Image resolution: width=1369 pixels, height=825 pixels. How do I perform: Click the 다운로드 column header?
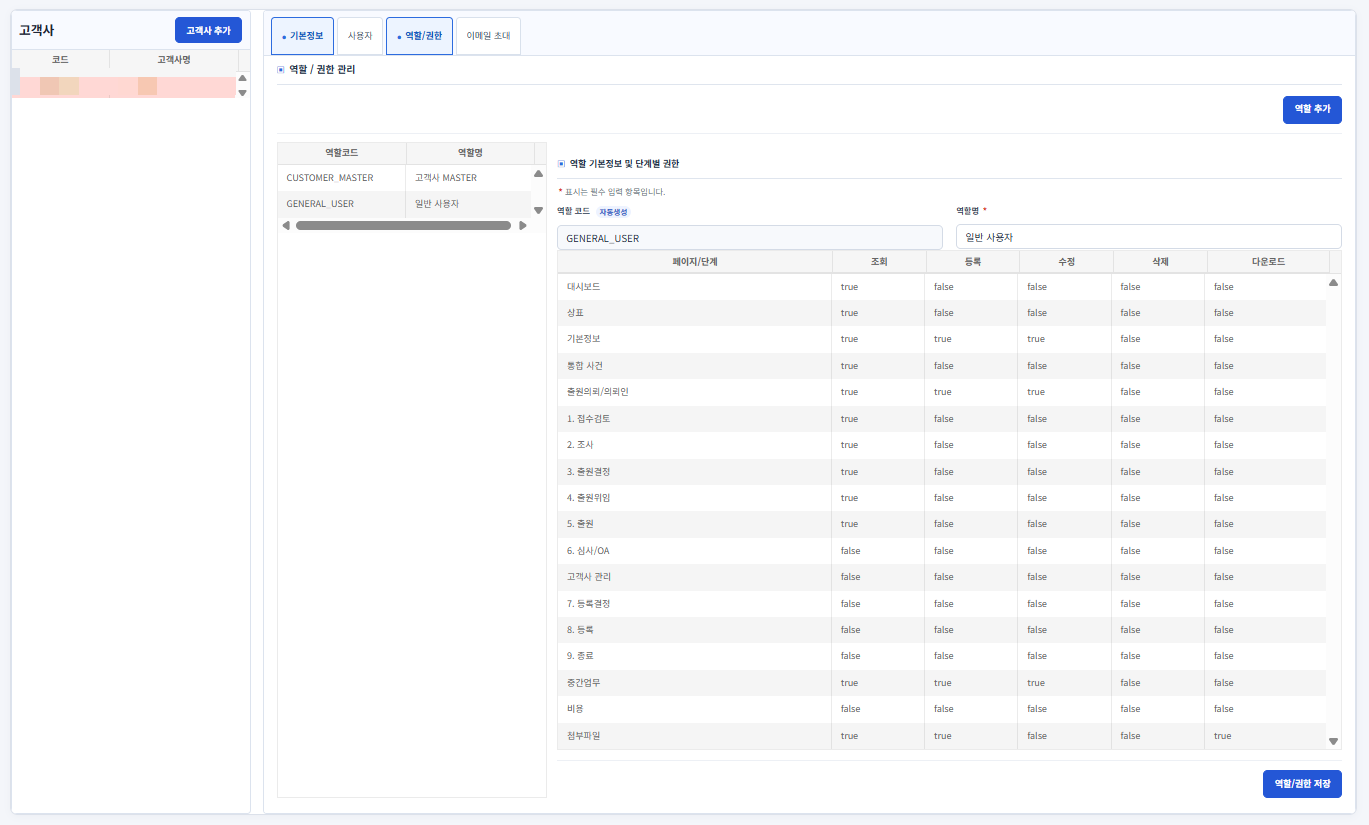click(1268, 262)
